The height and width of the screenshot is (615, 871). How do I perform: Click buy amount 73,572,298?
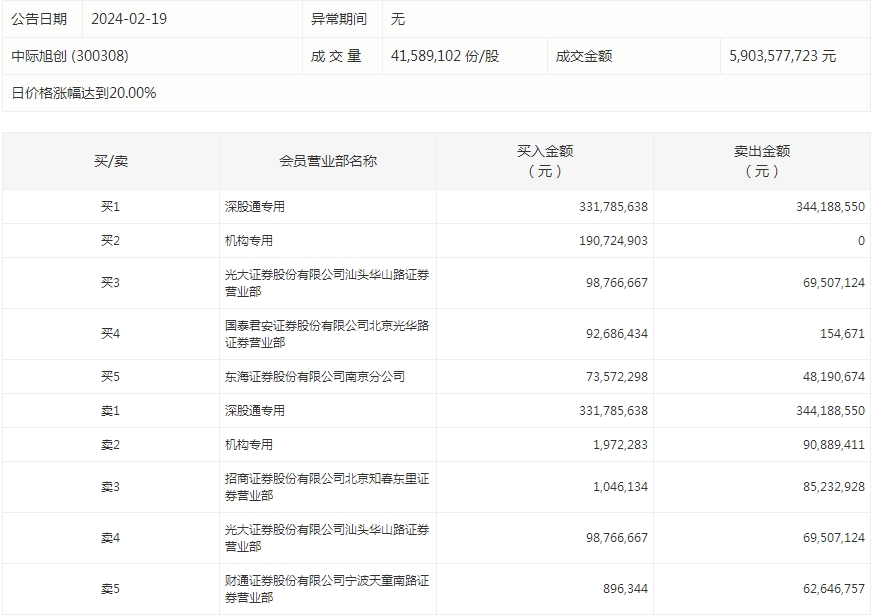pyautogui.click(x=617, y=377)
